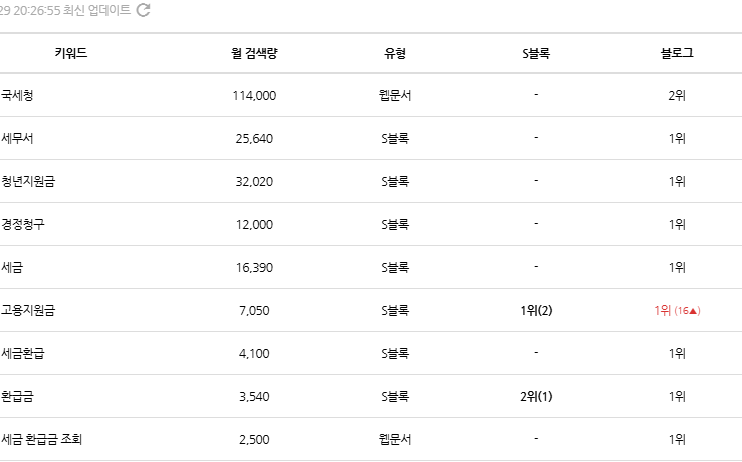
Task: Open the 환급금 keyword
Action: [x=18, y=397]
